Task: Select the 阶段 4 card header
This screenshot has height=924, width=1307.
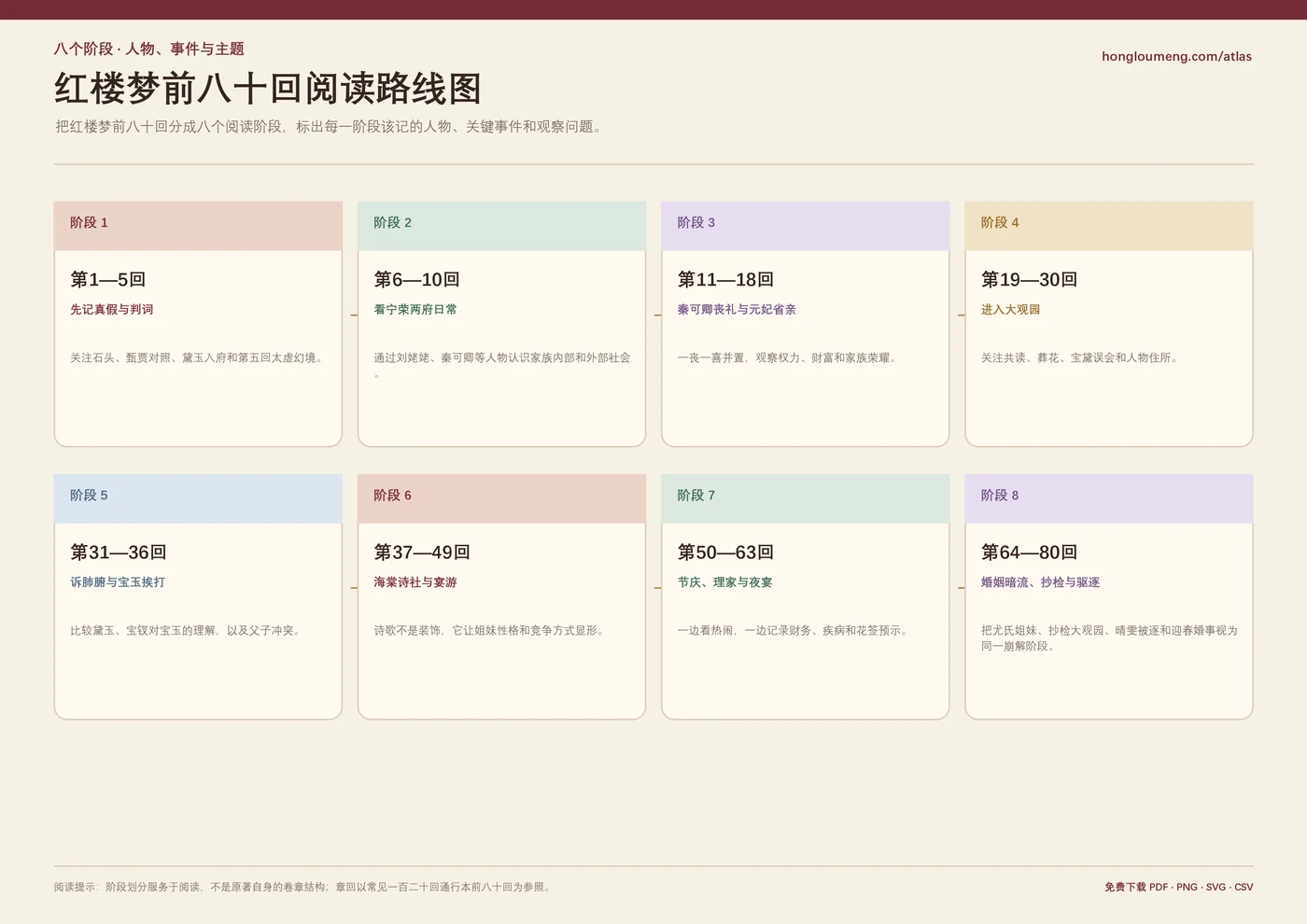Action: click(1108, 225)
